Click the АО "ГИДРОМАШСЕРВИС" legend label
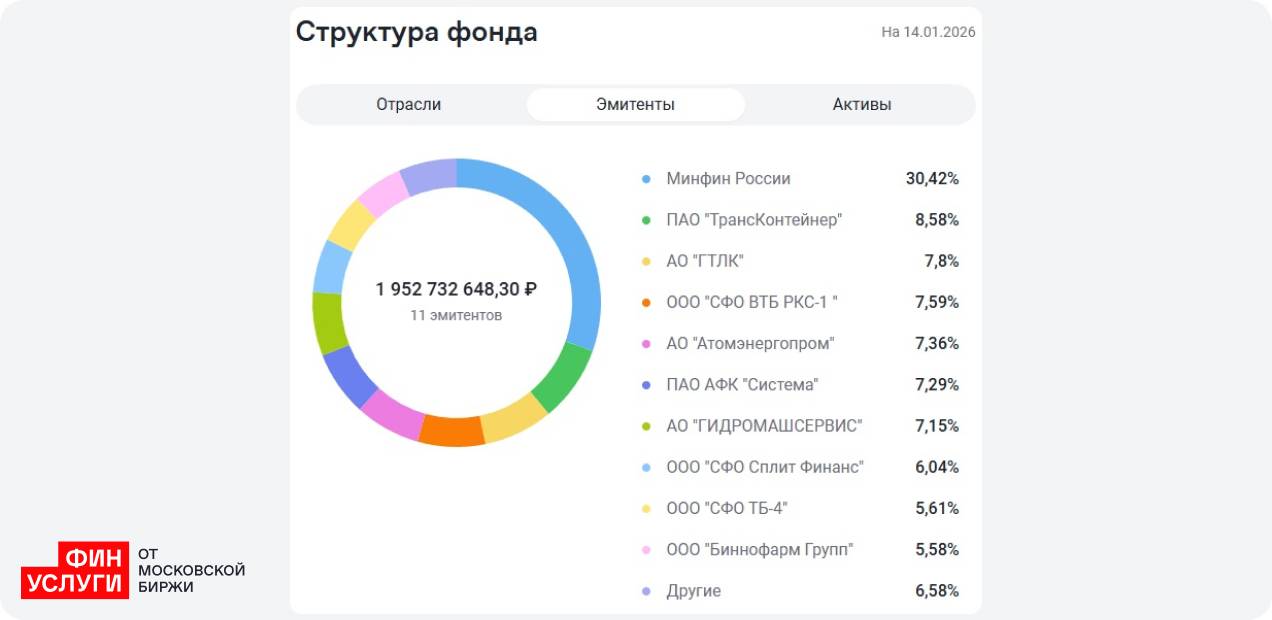This screenshot has height=620, width=1272. pyautogui.click(x=764, y=426)
